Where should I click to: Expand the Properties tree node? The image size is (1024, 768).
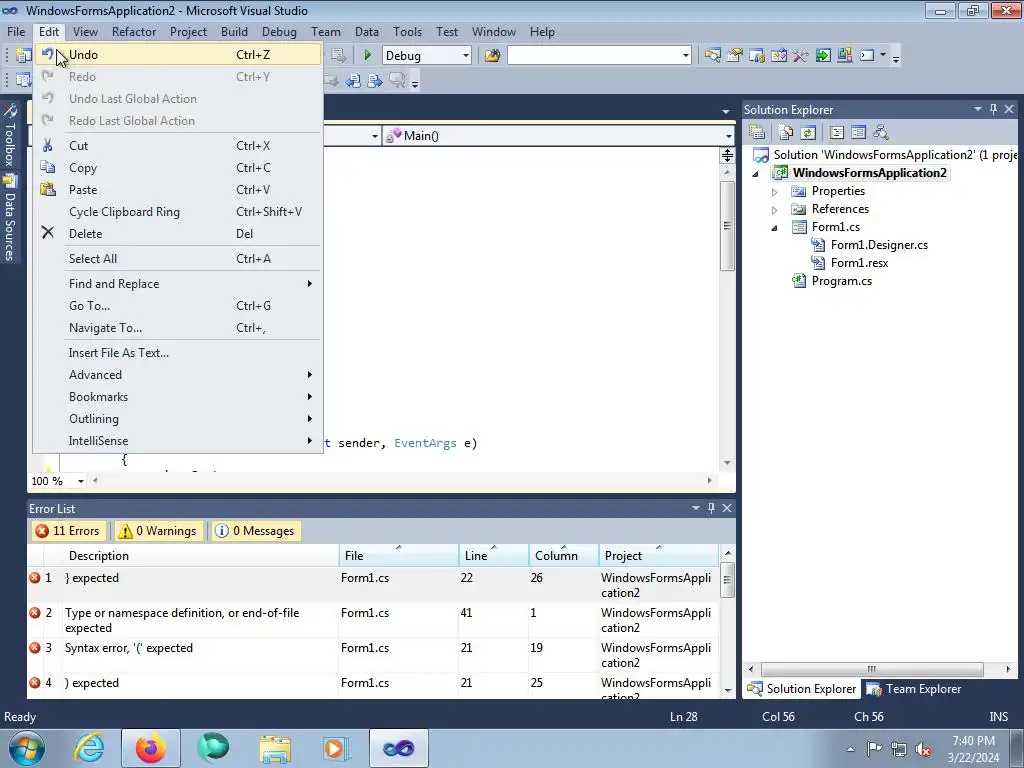coord(775,192)
